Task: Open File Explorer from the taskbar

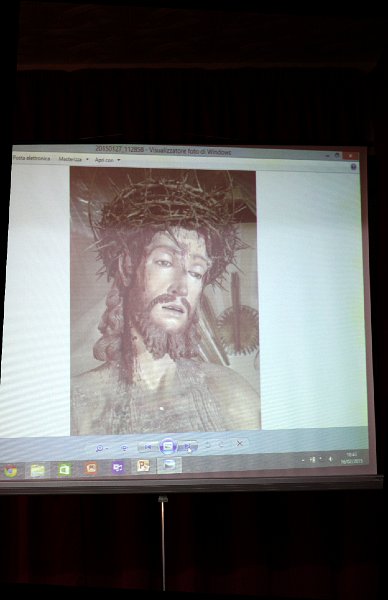Action: pyautogui.click(x=37, y=470)
